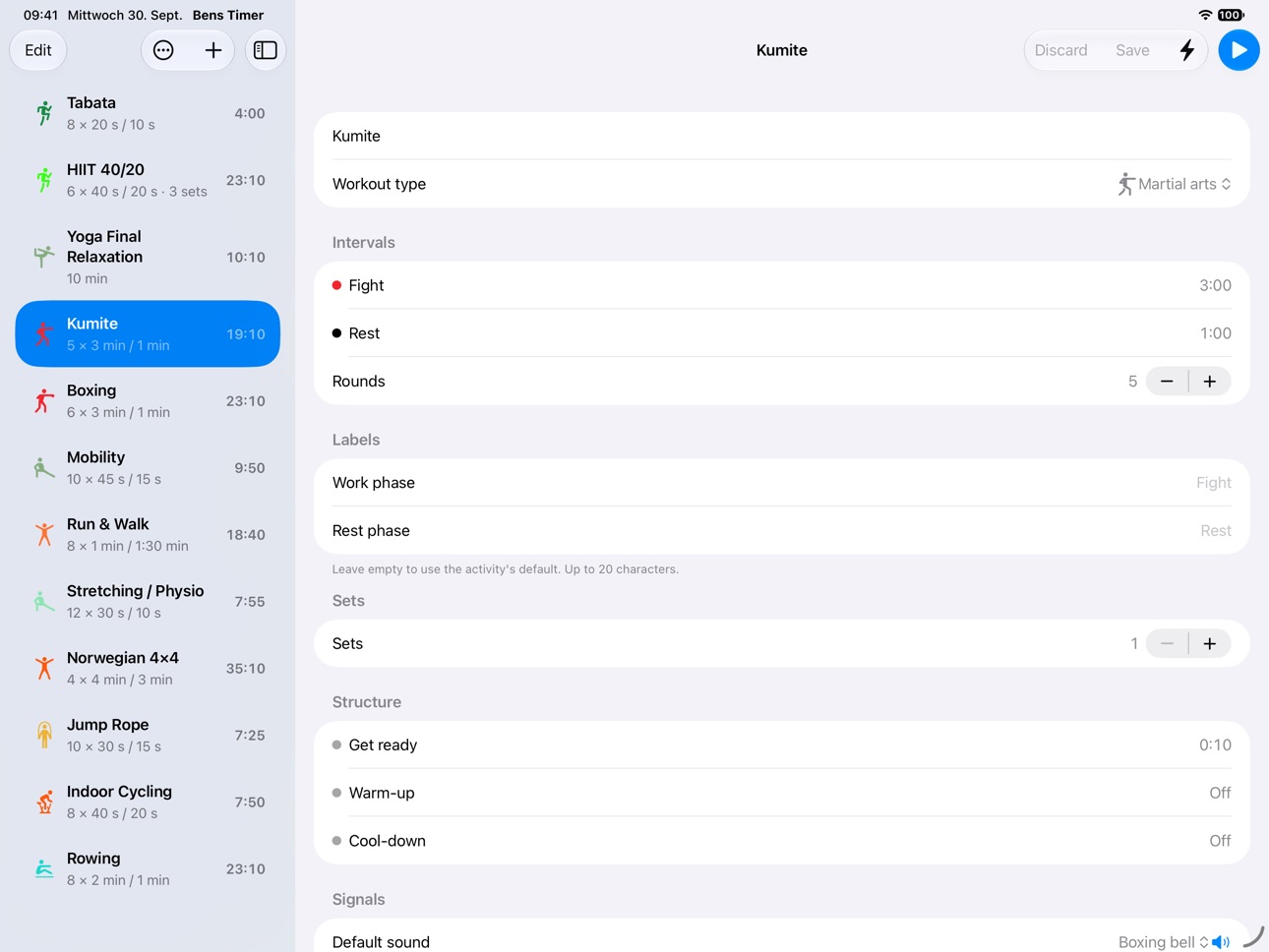This screenshot has width=1269, height=952.
Task: Select the Jump Rope icon
Action: coord(44,735)
